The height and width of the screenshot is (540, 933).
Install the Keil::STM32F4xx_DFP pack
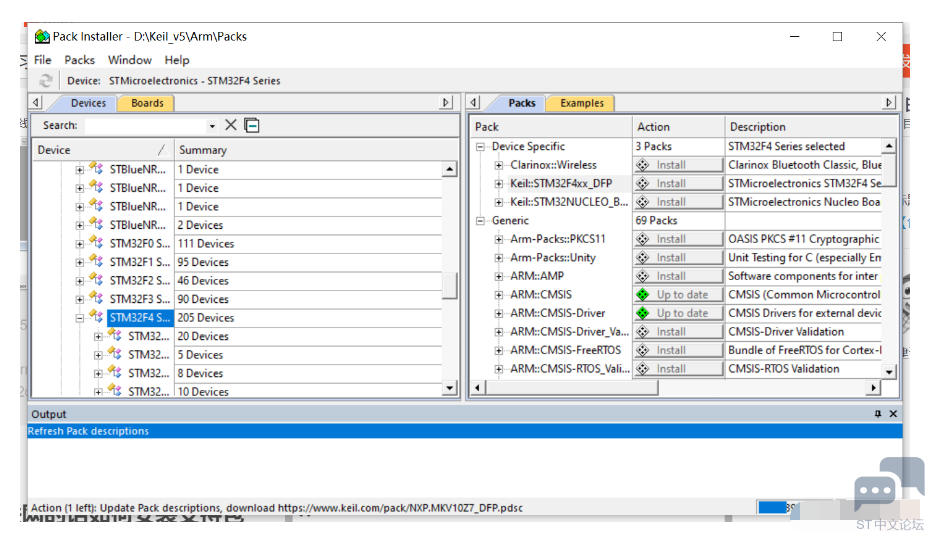tap(678, 183)
